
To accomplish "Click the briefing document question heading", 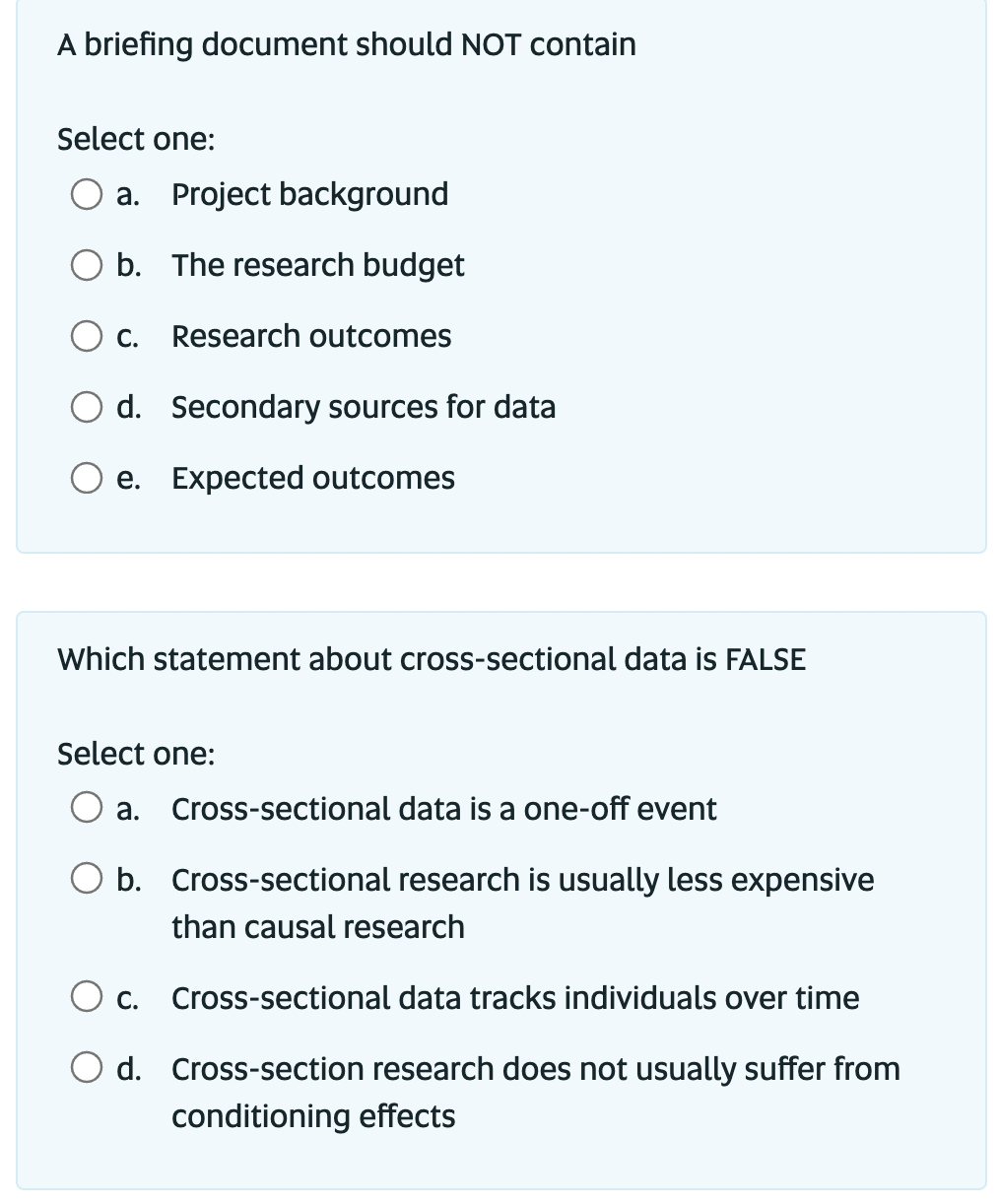I will [x=346, y=45].
